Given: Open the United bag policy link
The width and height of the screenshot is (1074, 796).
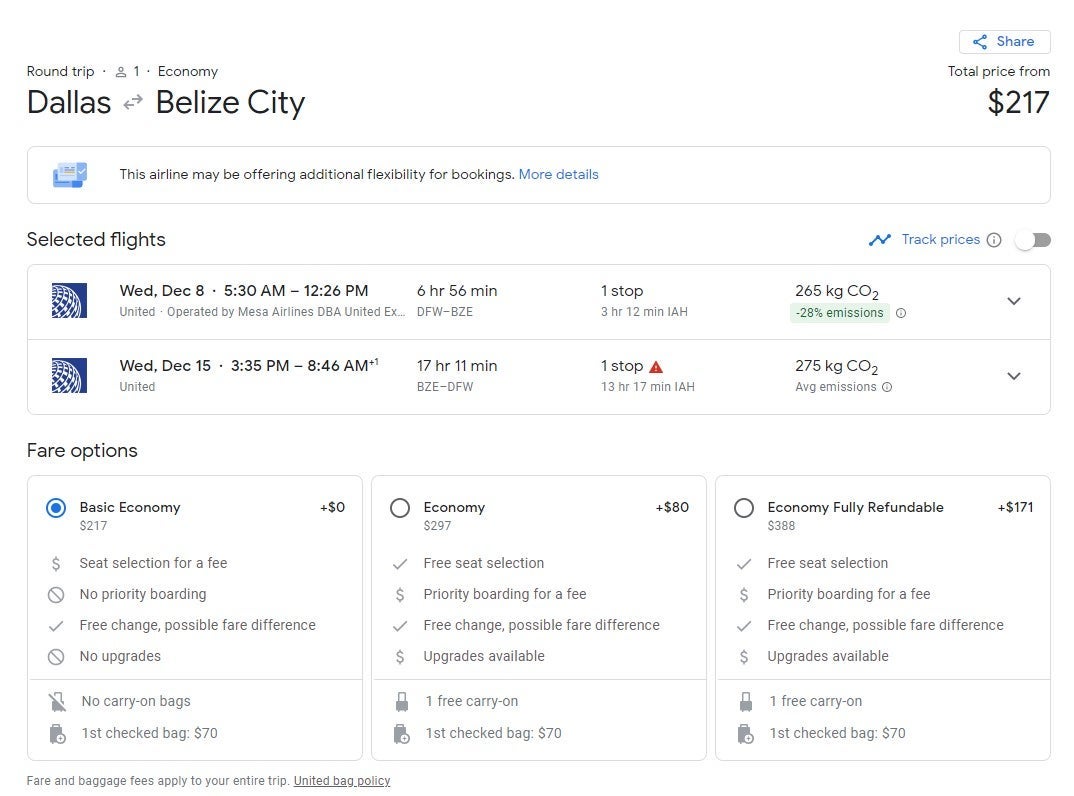Looking at the screenshot, I should tap(342, 781).
